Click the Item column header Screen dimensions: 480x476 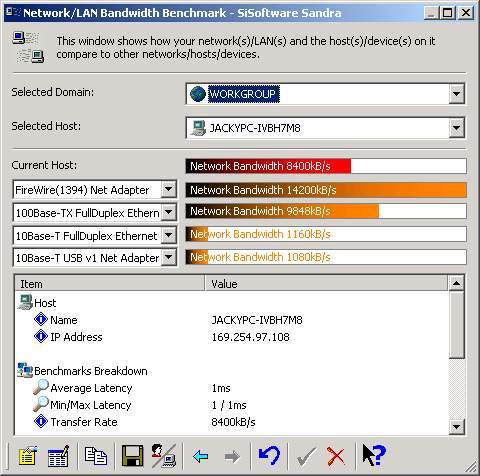click(110, 284)
